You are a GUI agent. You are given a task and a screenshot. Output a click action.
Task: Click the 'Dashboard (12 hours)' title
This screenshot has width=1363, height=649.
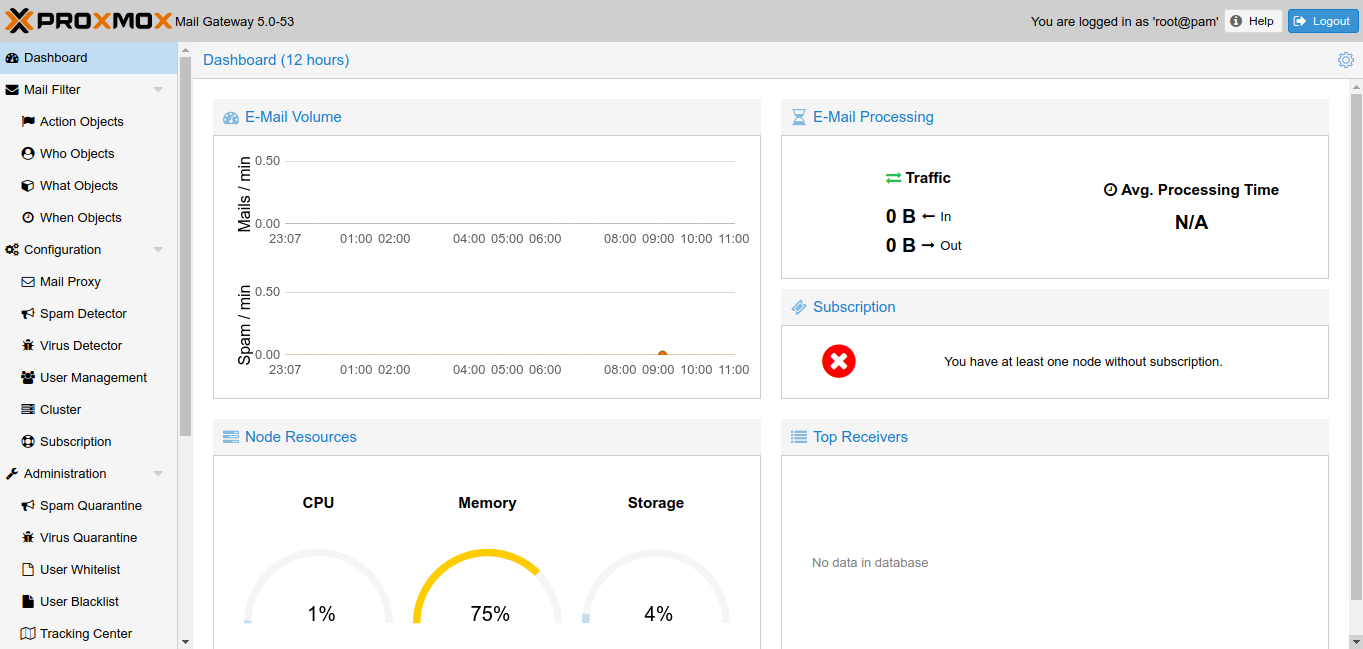tap(276, 60)
